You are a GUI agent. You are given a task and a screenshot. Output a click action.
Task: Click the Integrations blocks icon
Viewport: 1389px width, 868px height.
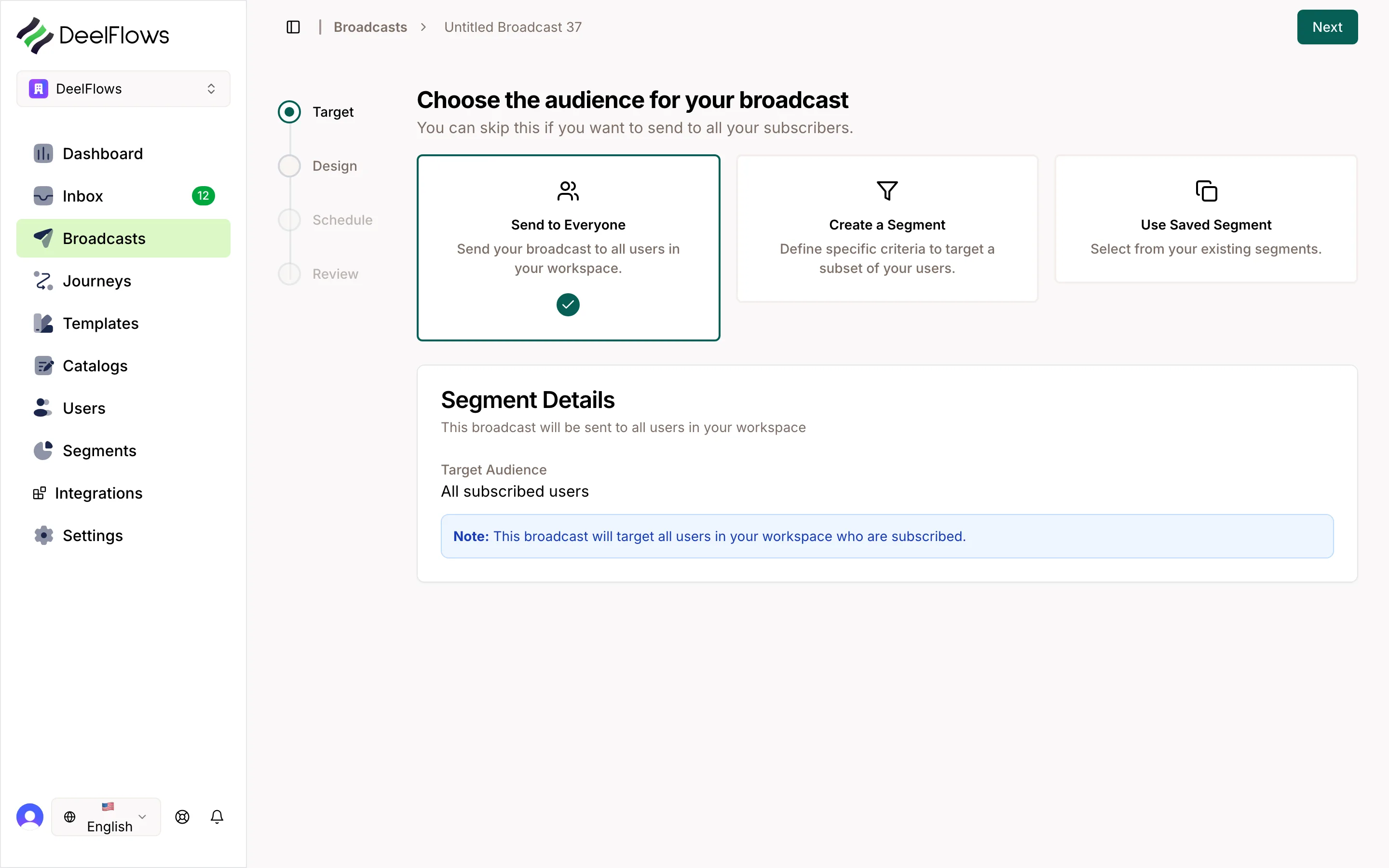40,493
